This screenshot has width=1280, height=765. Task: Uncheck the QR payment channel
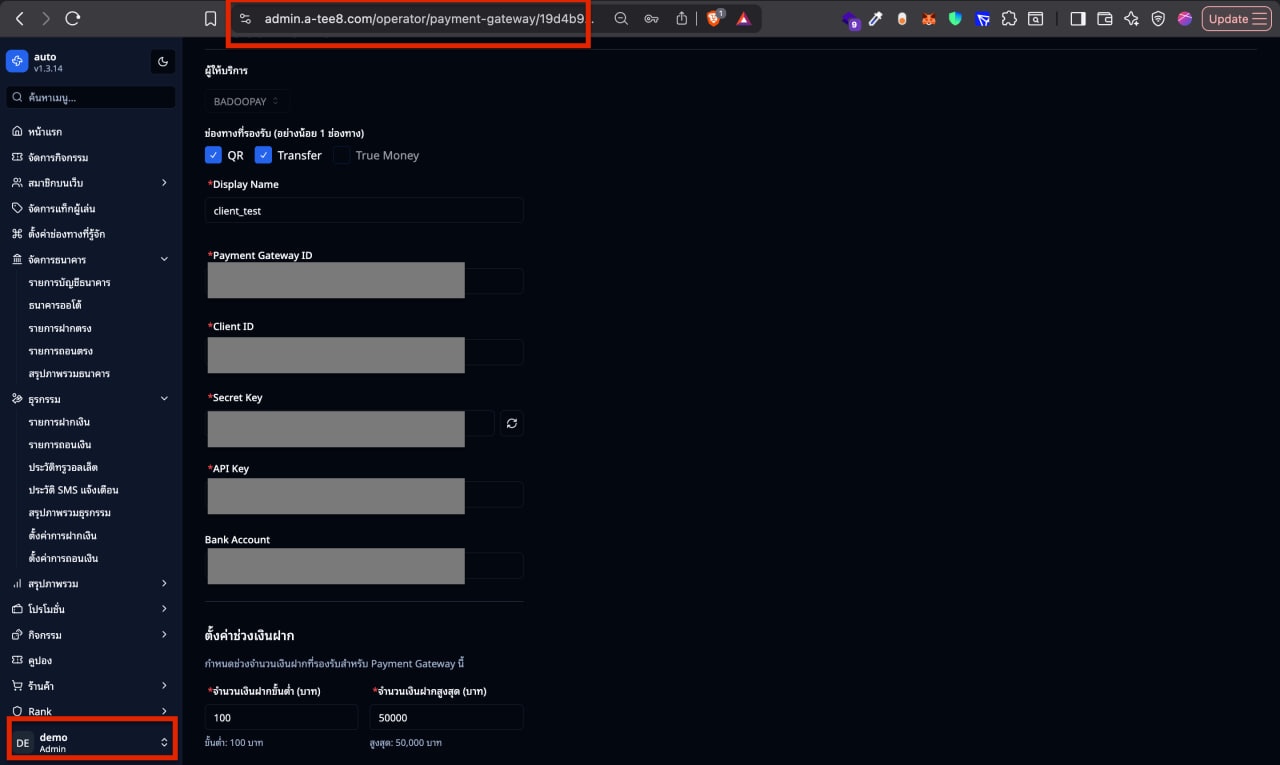pos(213,155)
